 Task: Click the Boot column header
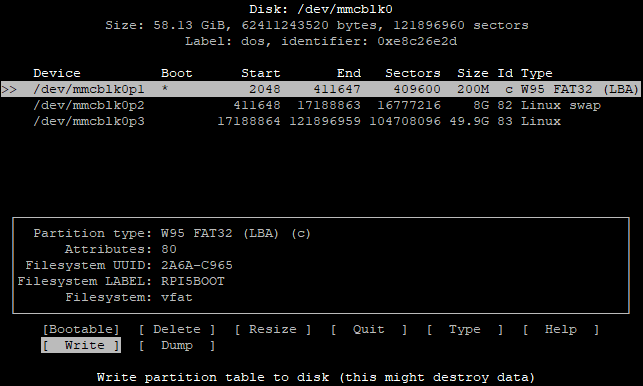[177, 73]
